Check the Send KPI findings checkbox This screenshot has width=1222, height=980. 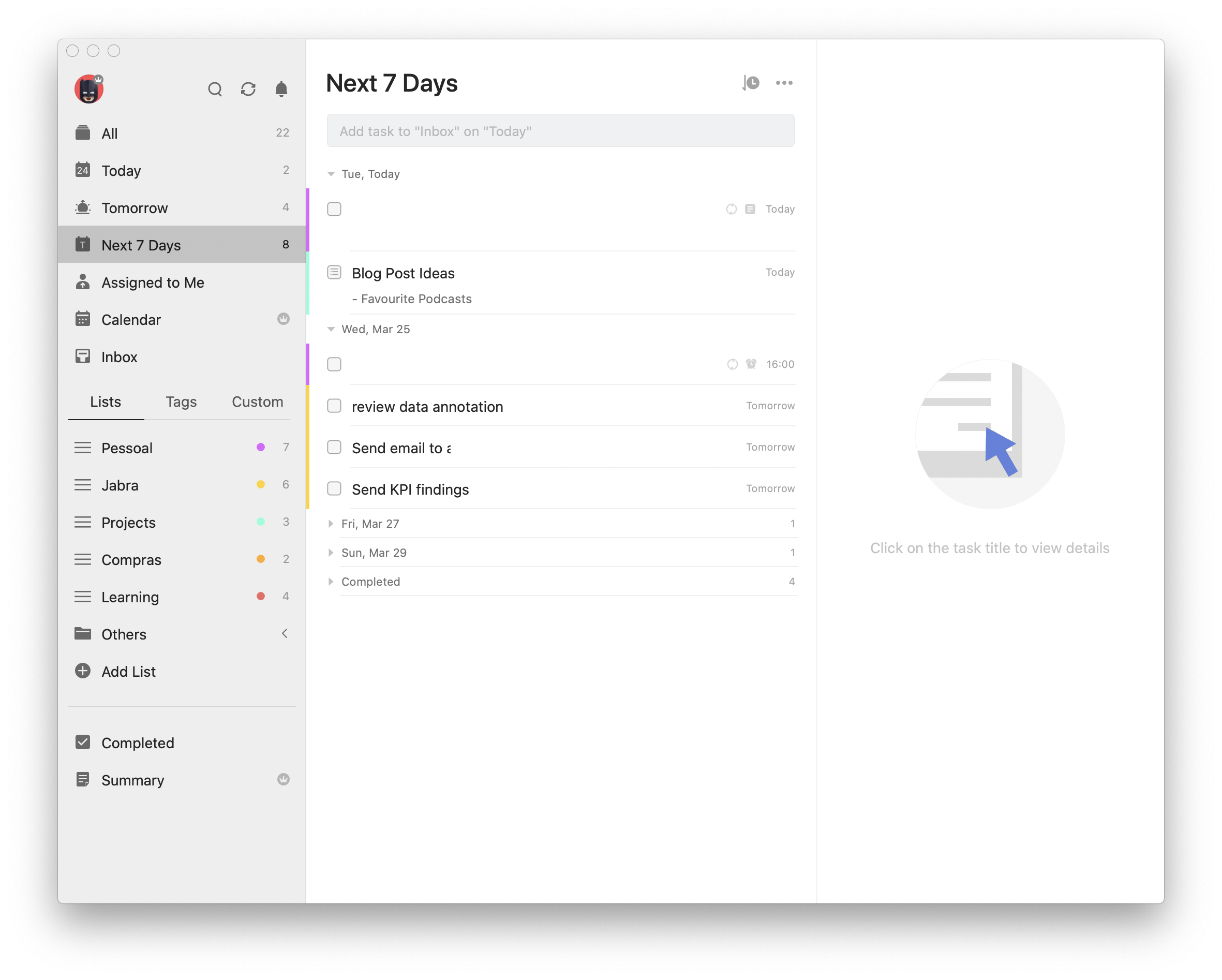click(334, 488)
